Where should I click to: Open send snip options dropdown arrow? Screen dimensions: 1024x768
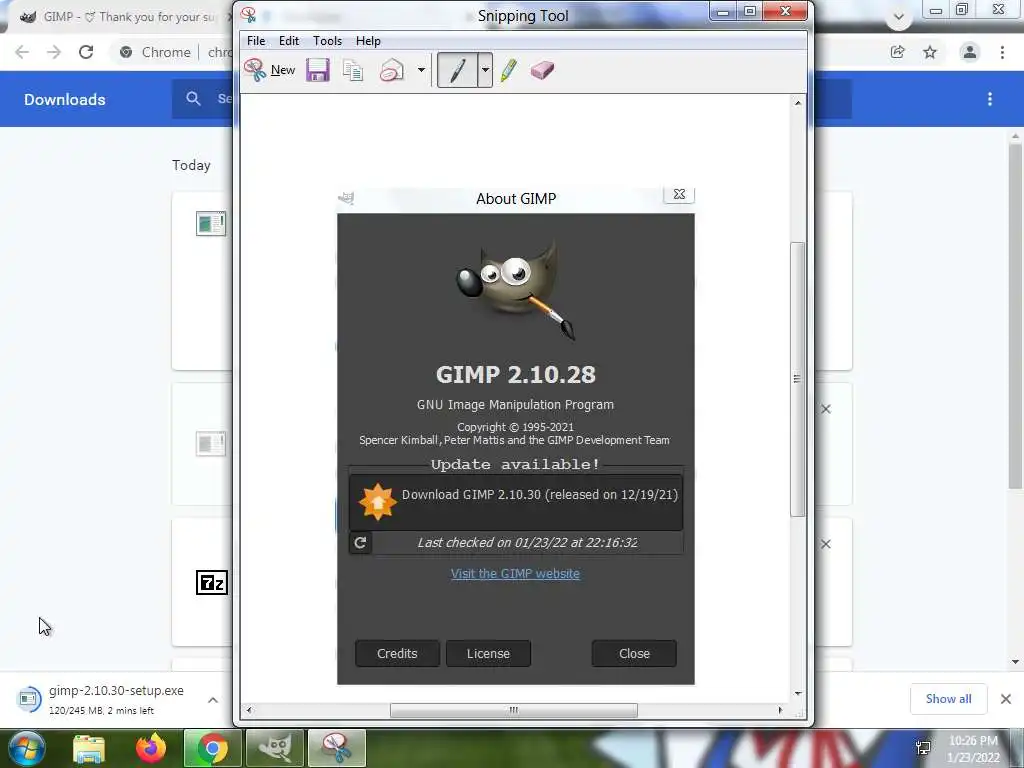[421, 70]
